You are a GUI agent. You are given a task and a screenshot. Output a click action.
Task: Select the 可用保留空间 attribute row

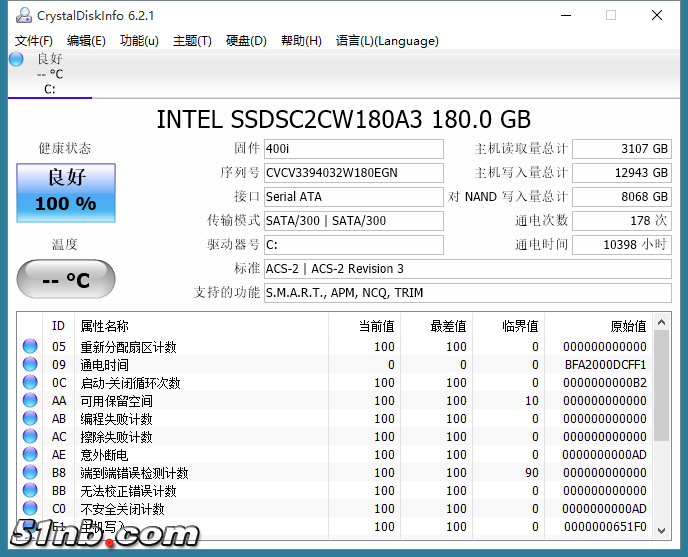point(335,401)
